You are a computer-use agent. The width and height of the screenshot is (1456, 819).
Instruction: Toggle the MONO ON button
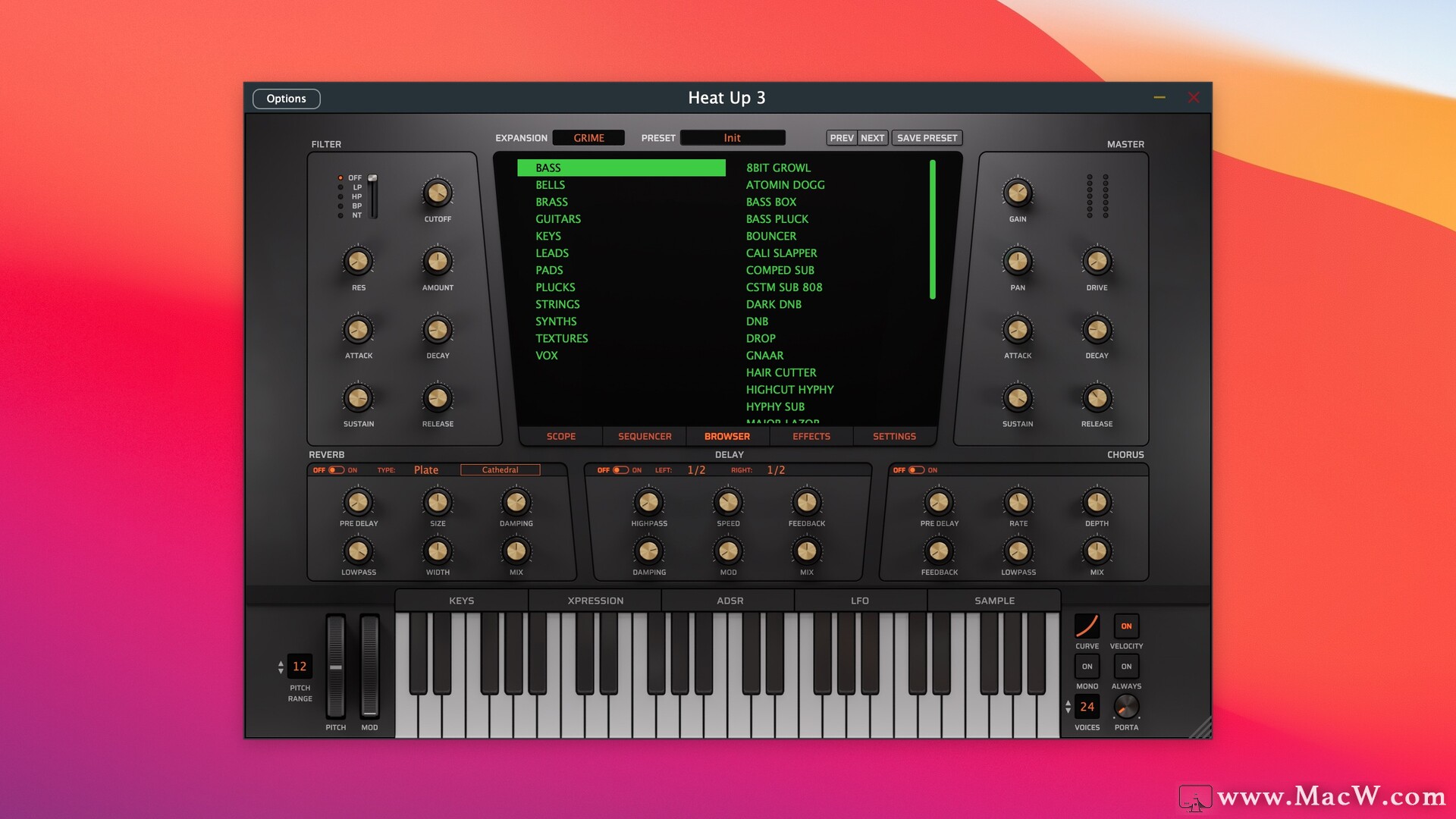[x=1087, y=667]
